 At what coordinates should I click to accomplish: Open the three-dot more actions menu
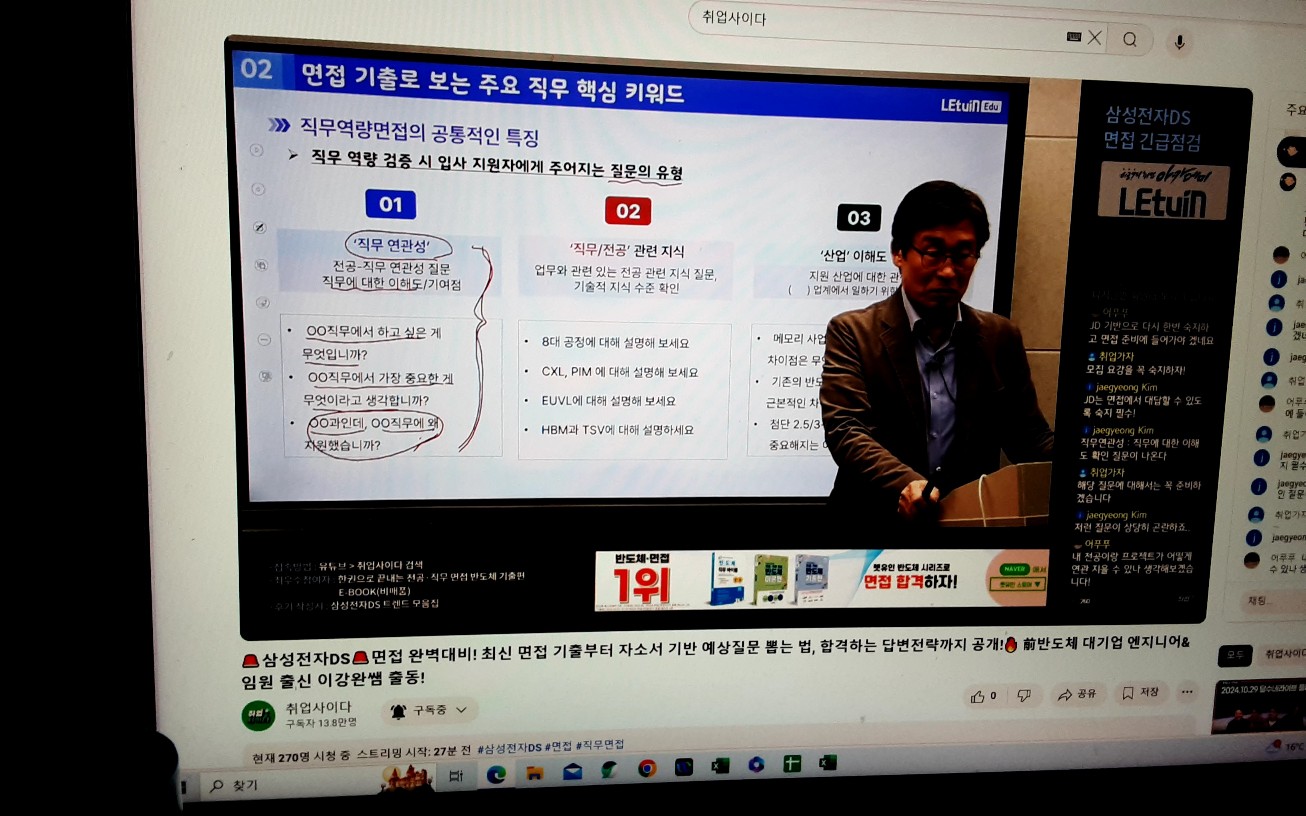pos(1187,692)
